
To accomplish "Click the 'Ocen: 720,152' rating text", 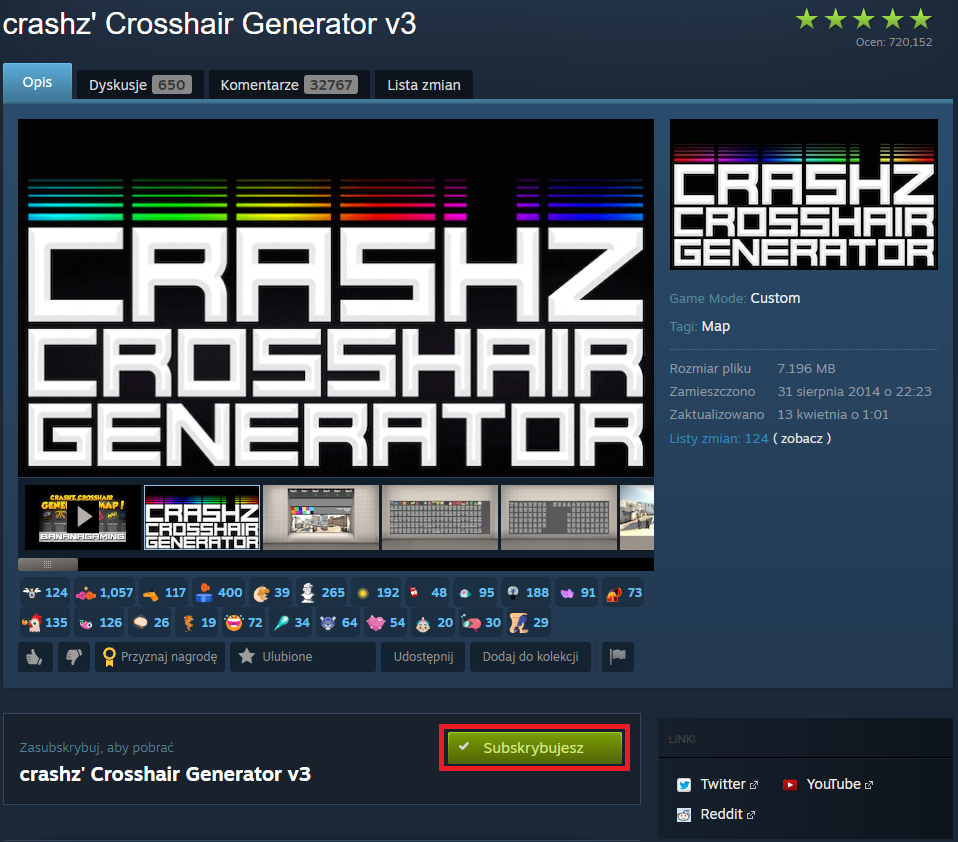I will point(894,42).
